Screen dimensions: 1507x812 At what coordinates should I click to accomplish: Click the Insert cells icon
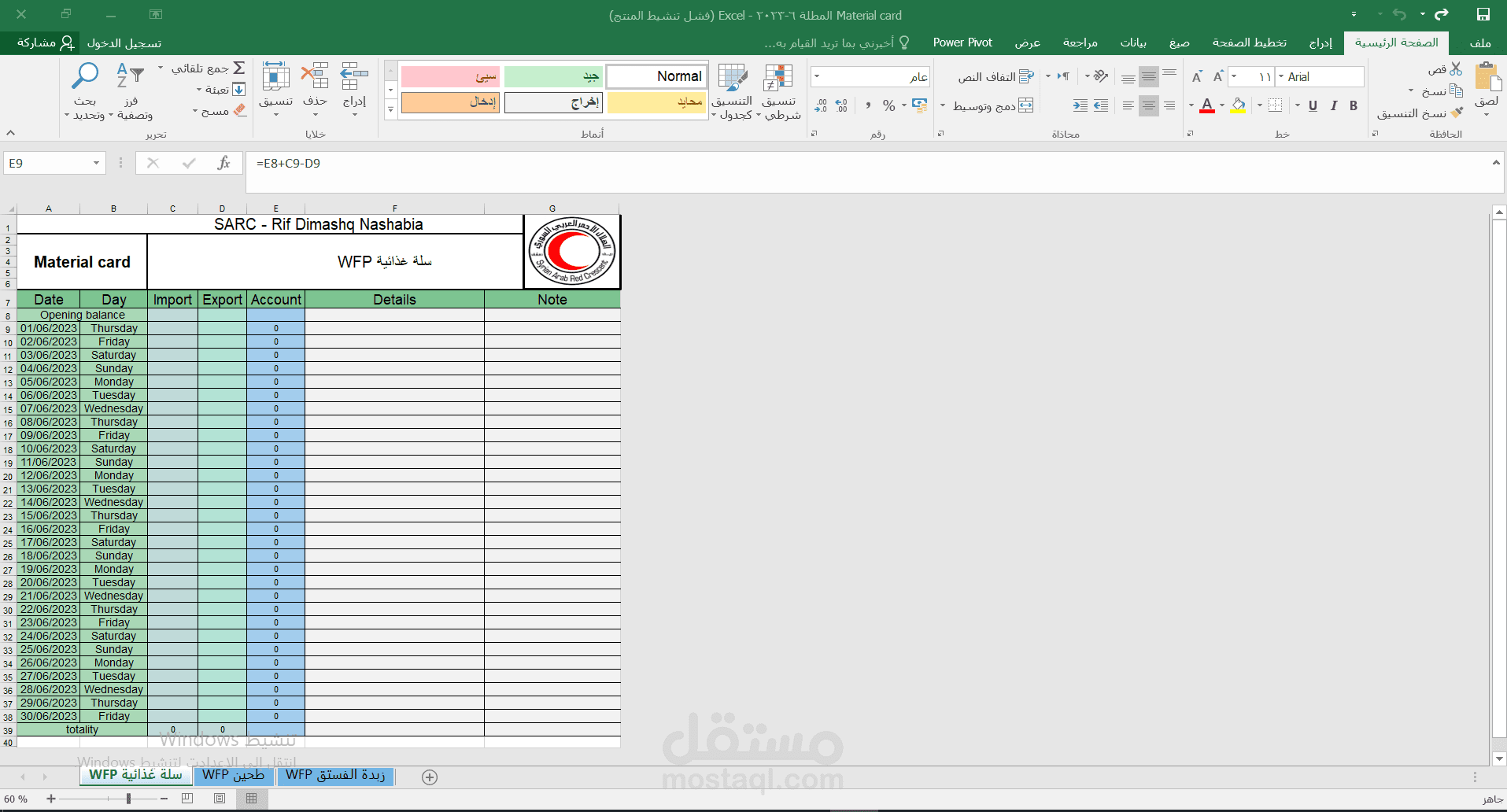(354, 77)
